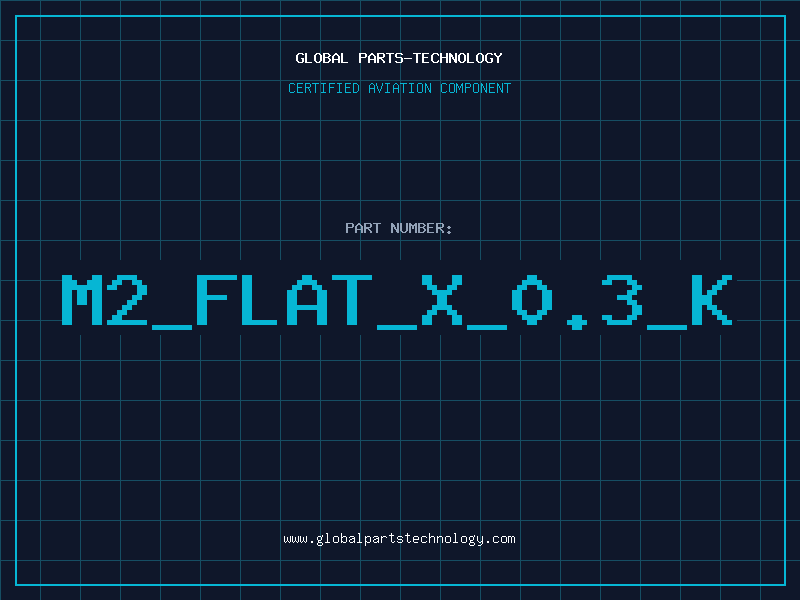Select the part number M2_FLAT_X_0.3_K
Image resolution: width=800 pixels, height=600 pixels.
(x=397, y=302)
